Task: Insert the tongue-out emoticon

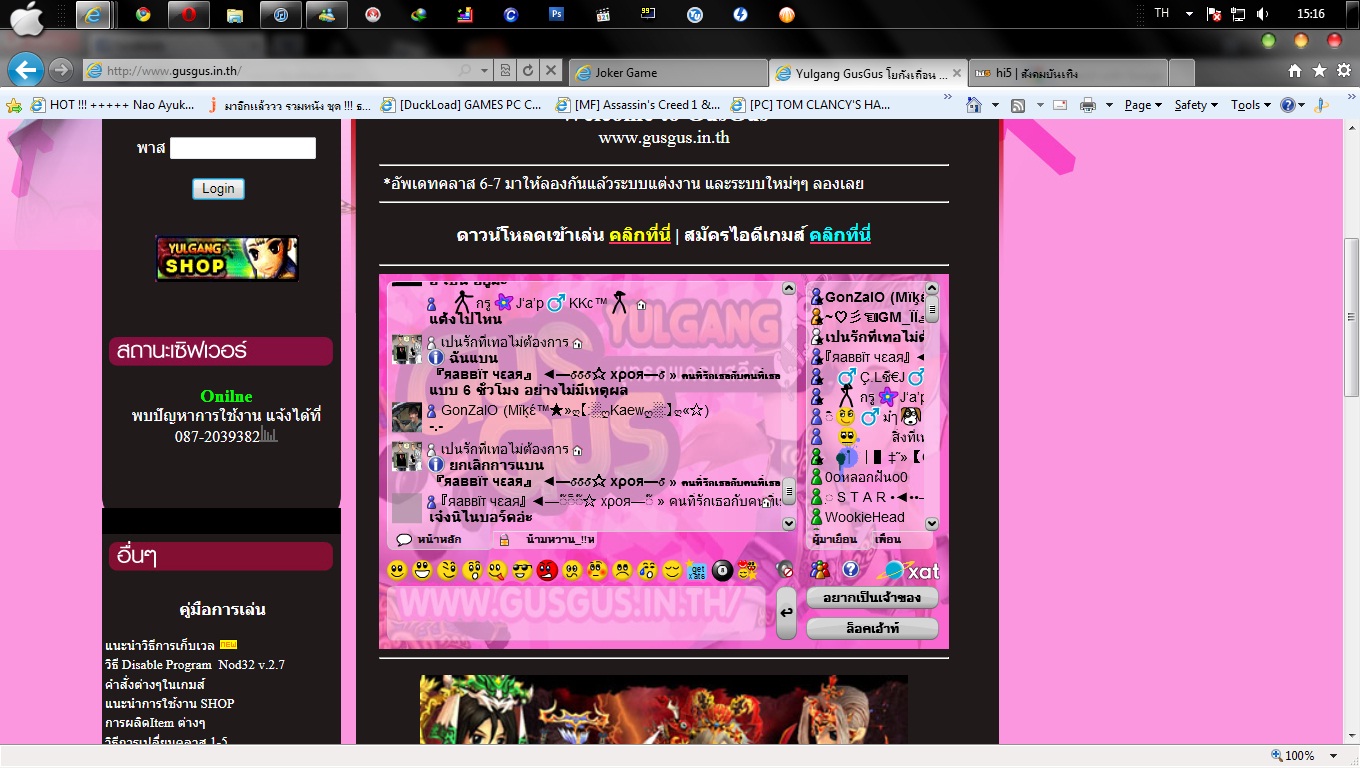Action: click(497, 571)
